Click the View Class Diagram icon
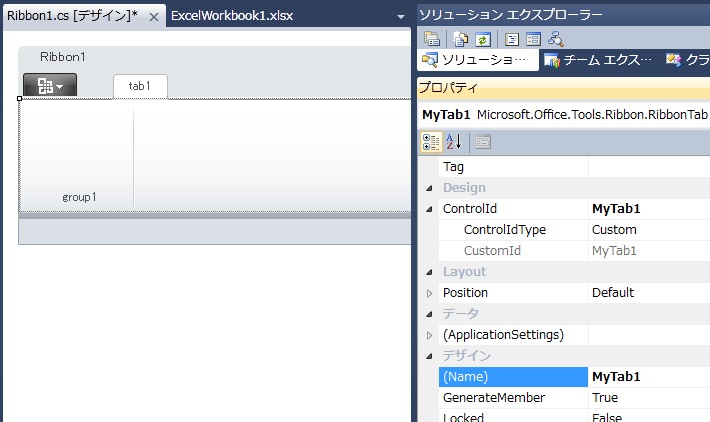The height and width of the screenshot is (422, 710). pos(556,39)
